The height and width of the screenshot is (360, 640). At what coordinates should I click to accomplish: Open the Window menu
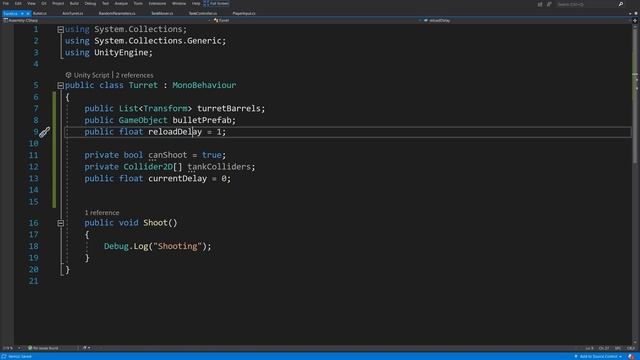[x=179, y=3]
